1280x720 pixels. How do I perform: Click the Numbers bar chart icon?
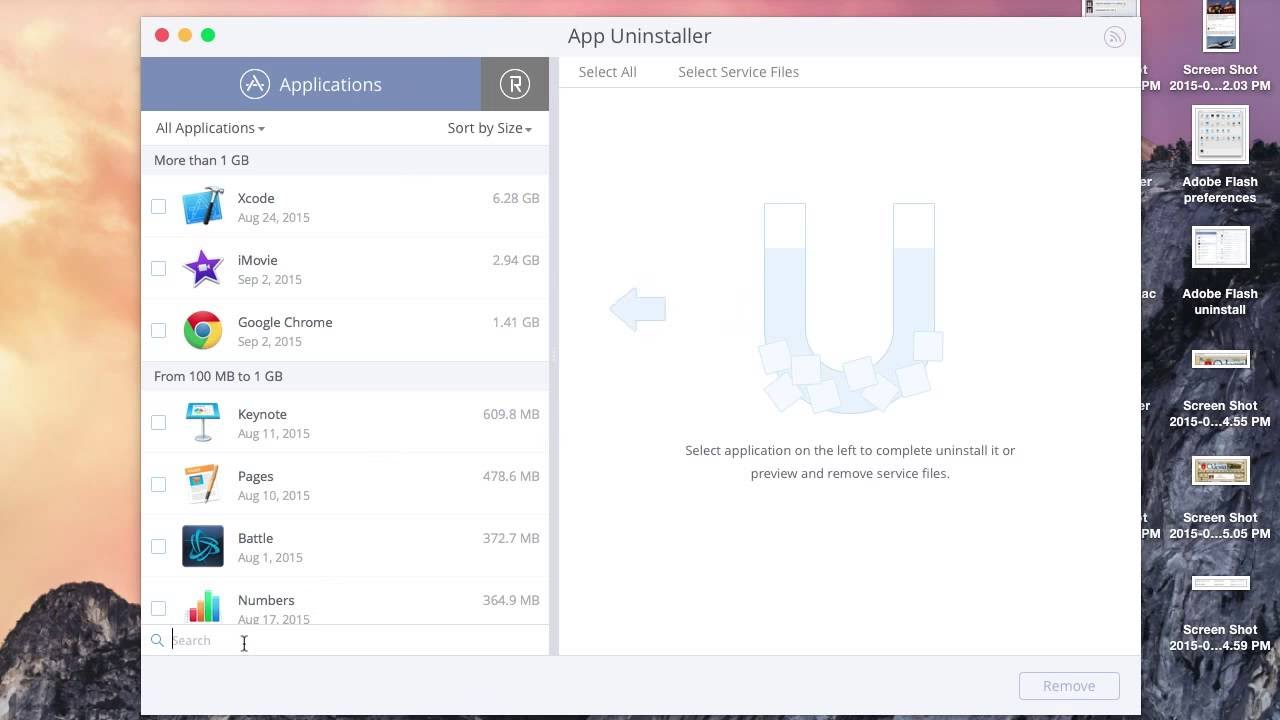[x=204, y=606]
